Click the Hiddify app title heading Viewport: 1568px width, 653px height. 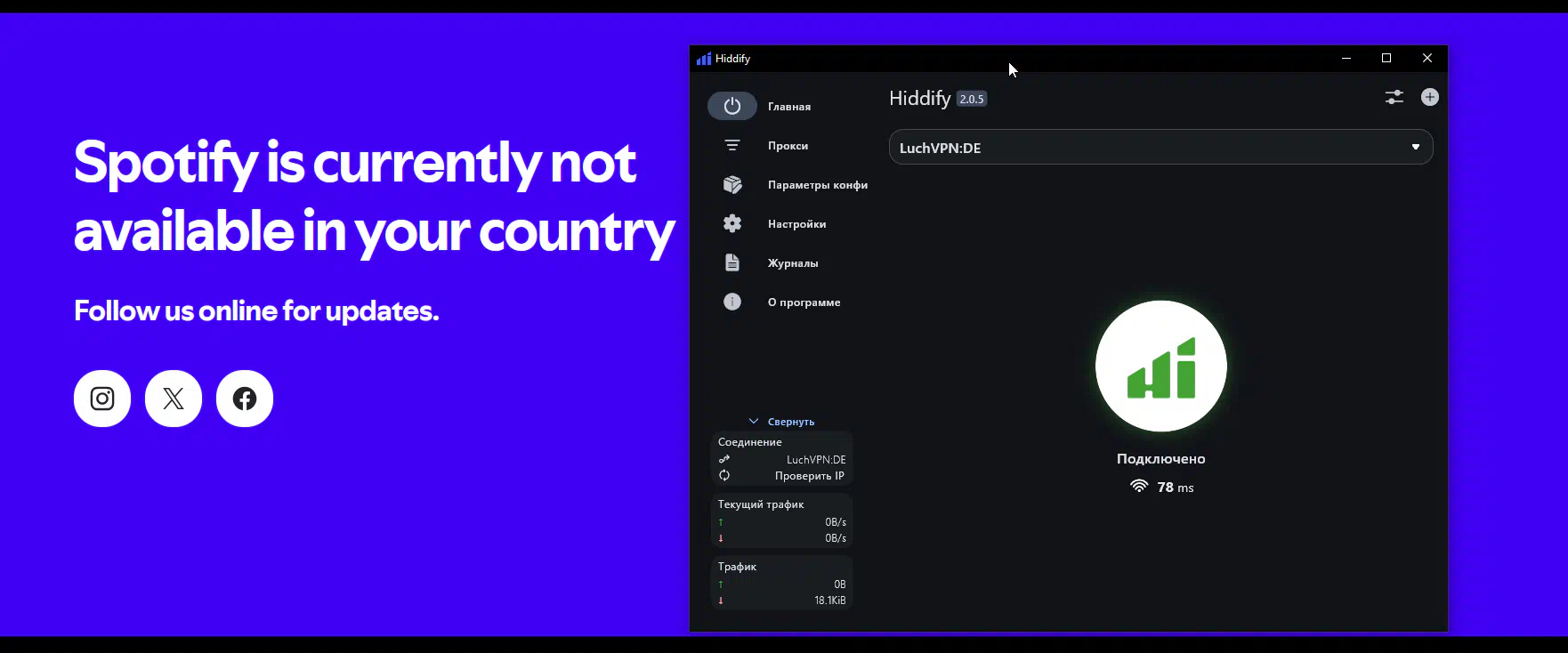pos(920,98)
